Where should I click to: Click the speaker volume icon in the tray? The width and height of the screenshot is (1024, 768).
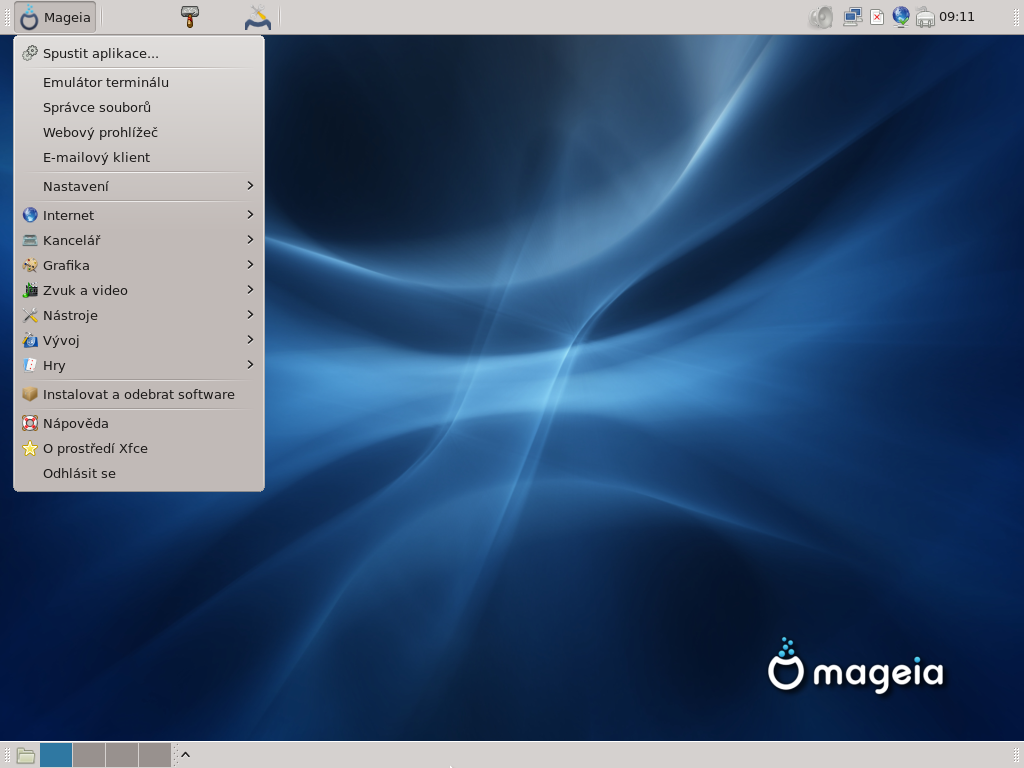tap(821, 17)
